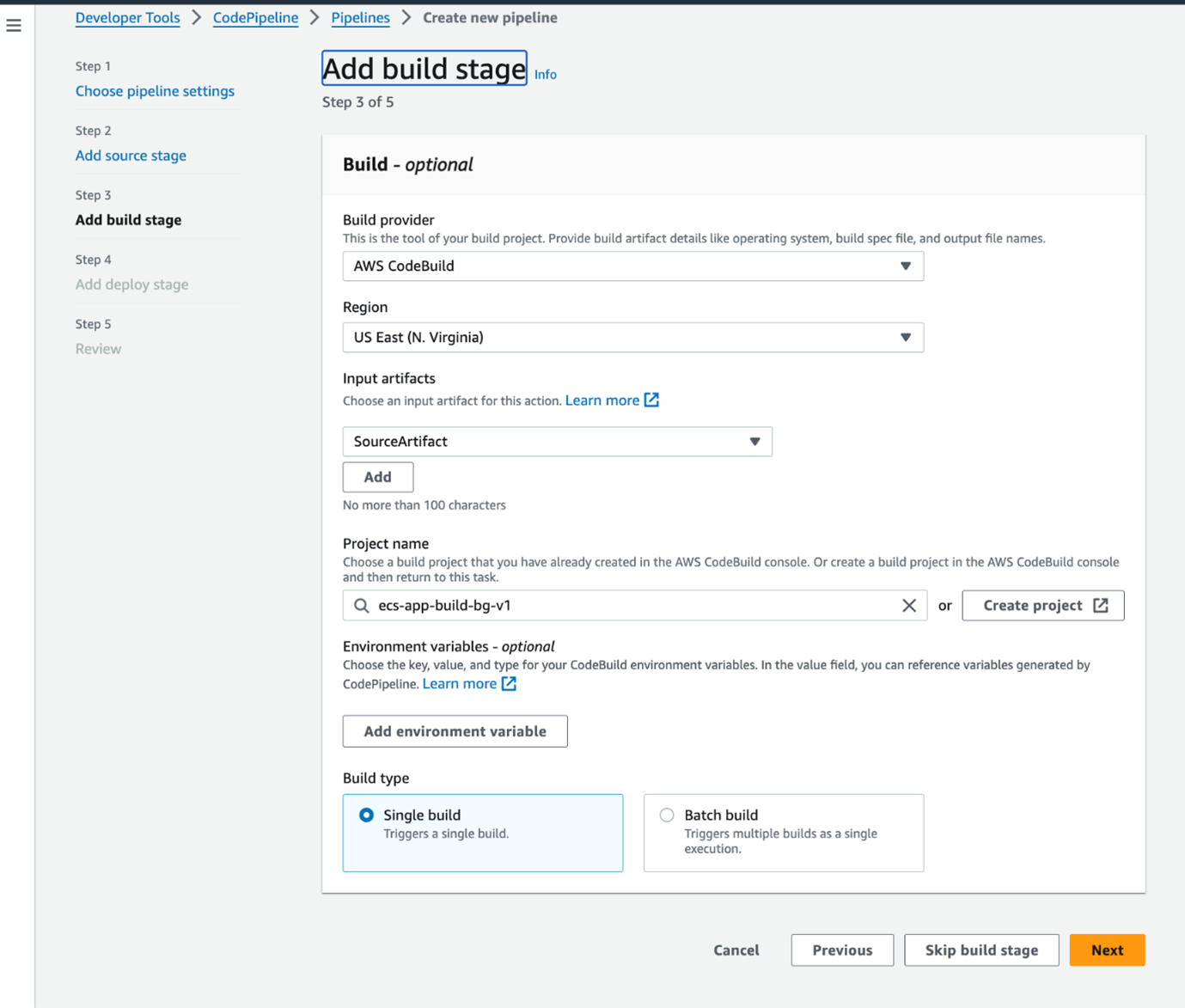Open the Region dropdown
The height and width of the screenshot is (1008, 1185).
click(633, 338)
